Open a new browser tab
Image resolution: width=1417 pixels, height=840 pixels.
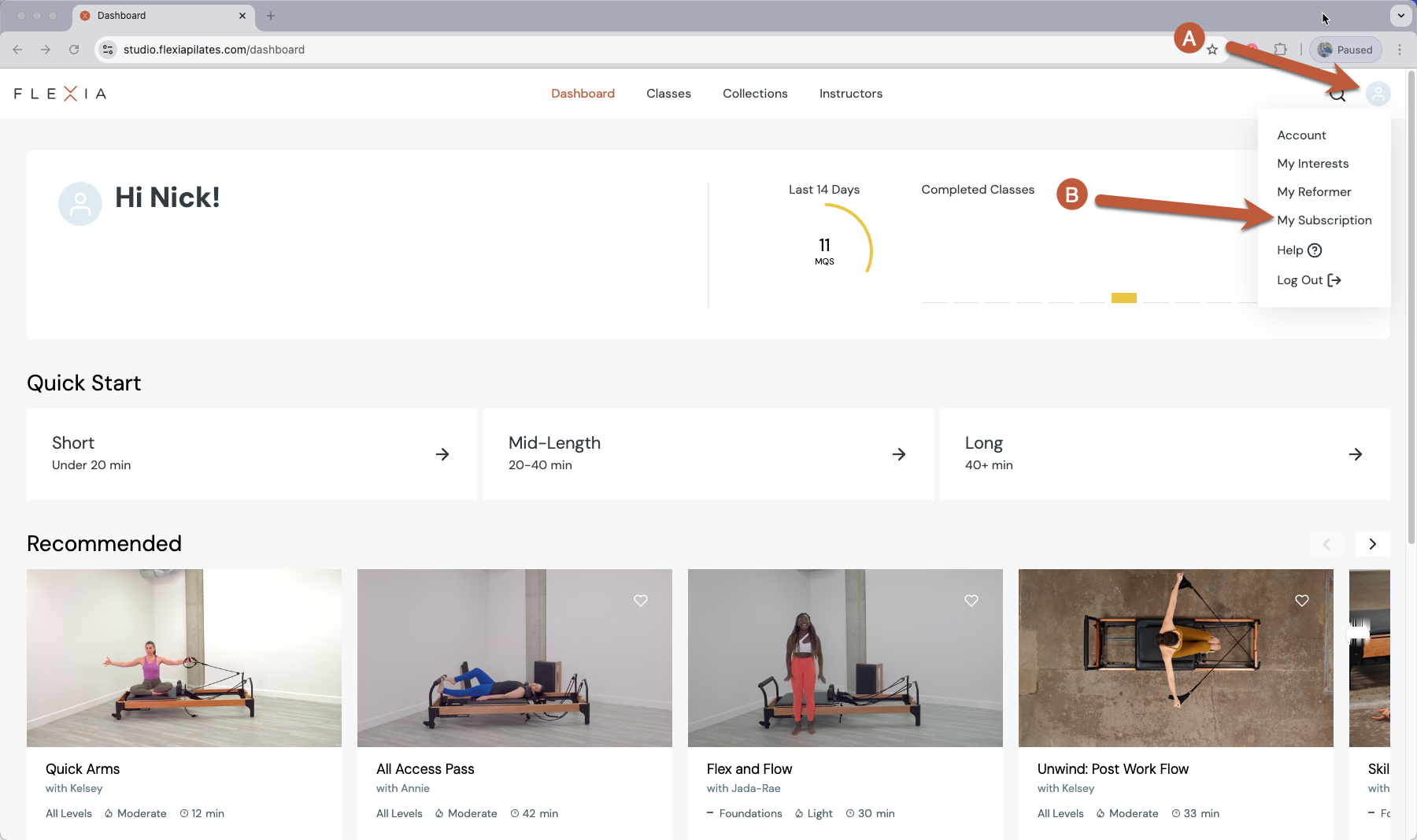271,16
